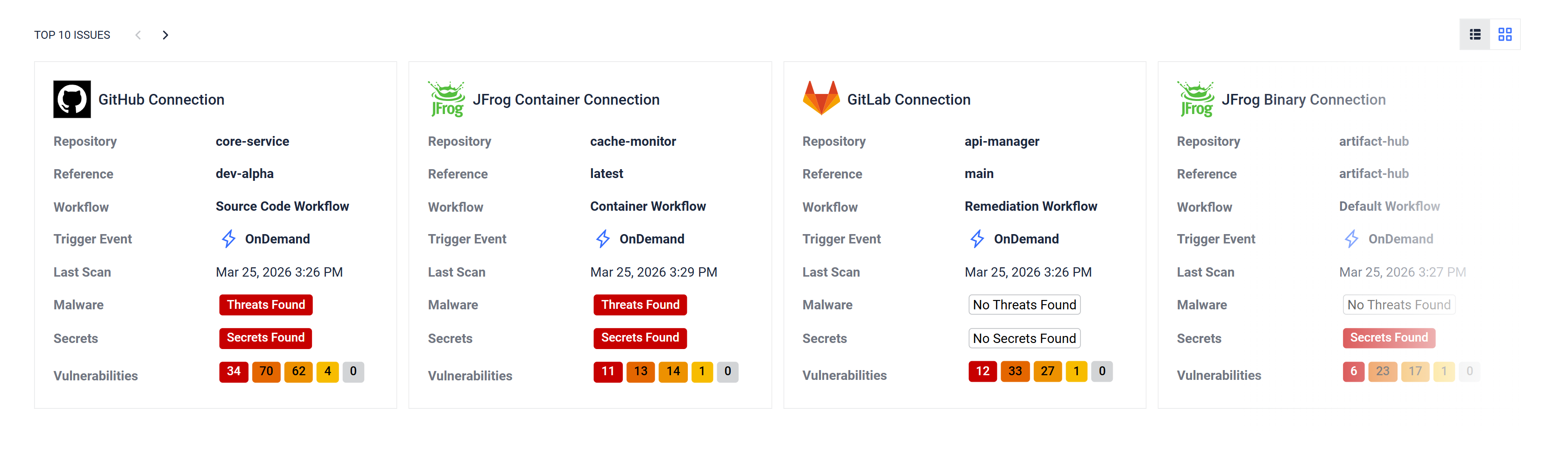
Task: Click the GitHub logo icon
Action: [x=72, y=100]
